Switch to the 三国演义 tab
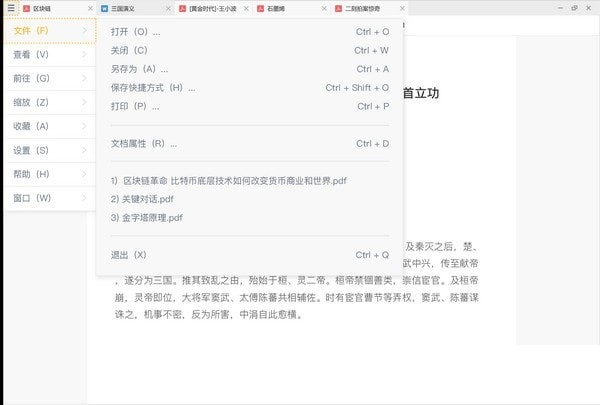600x405 pixels. [136, 8]
